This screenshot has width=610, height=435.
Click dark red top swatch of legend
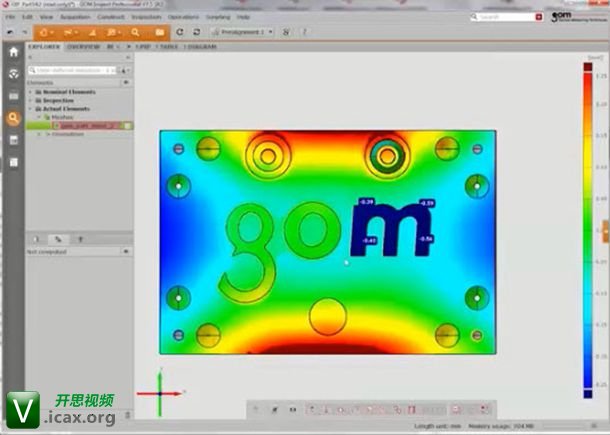(588, 67)
